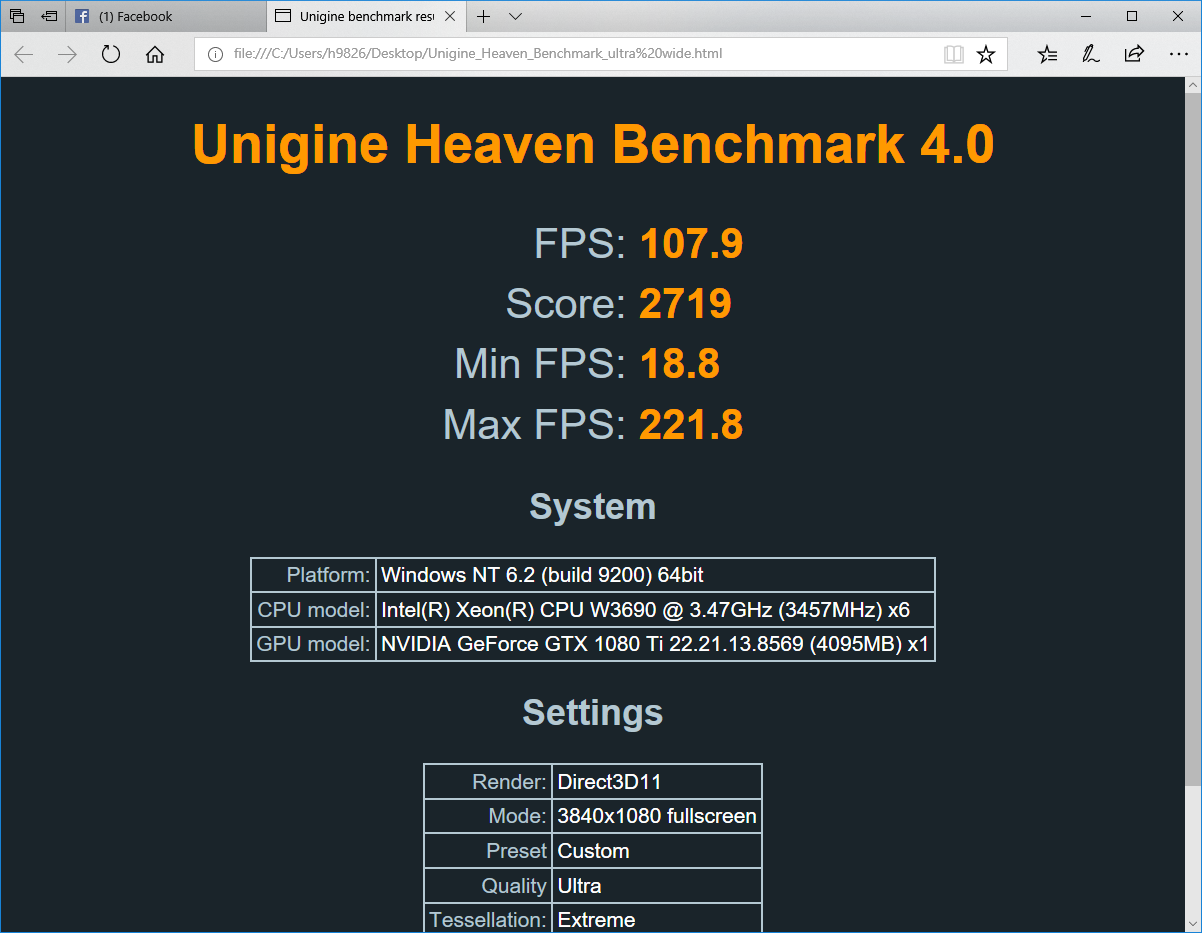Click the Score value 2719
The height and width of the screenshot is (933, 1202).
pyautogui.click(x=685, y=304)
